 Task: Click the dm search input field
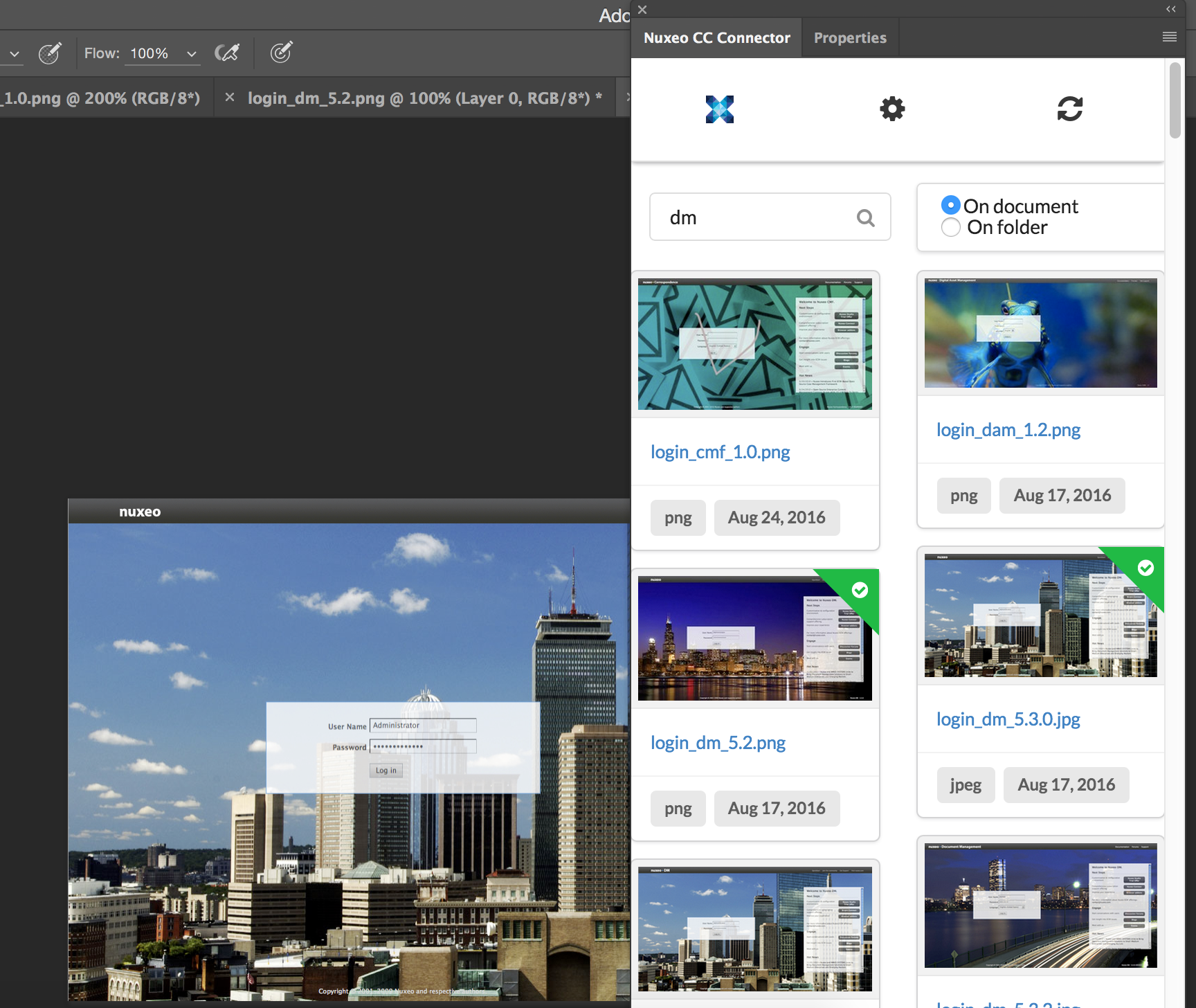click(x=754, y=218)
